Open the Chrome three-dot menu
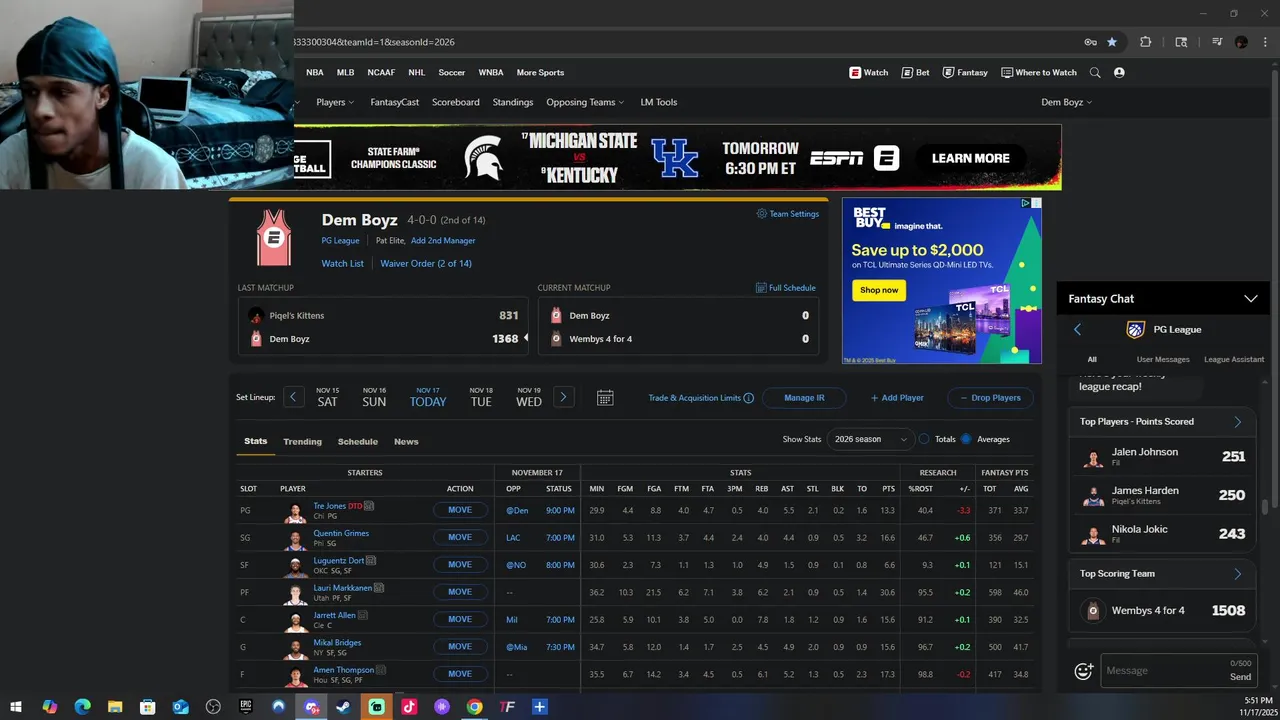This screenshot has width=1280, height=720. 1265,42
